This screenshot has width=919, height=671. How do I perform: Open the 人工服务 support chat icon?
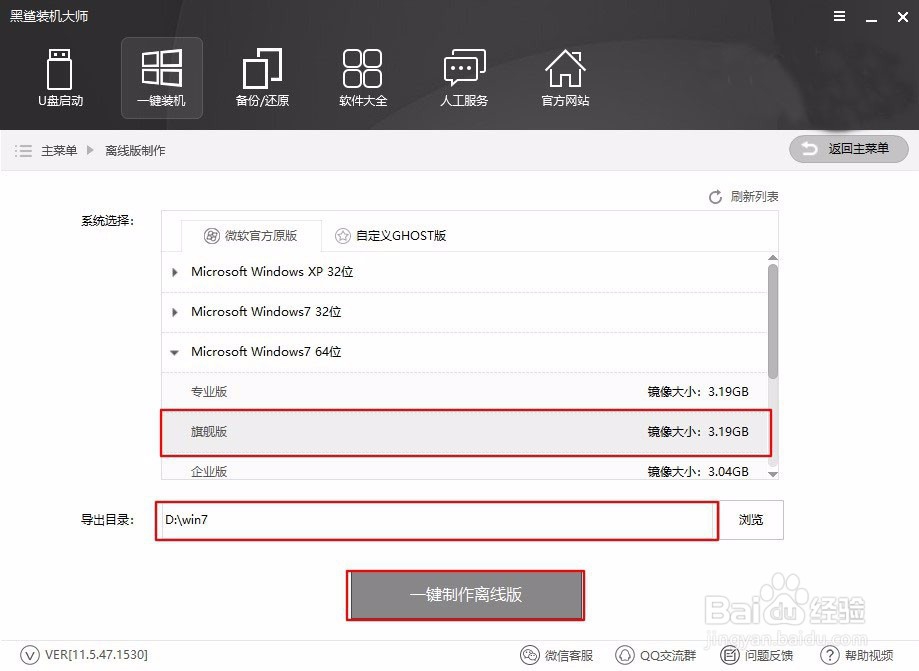point(464,78)
